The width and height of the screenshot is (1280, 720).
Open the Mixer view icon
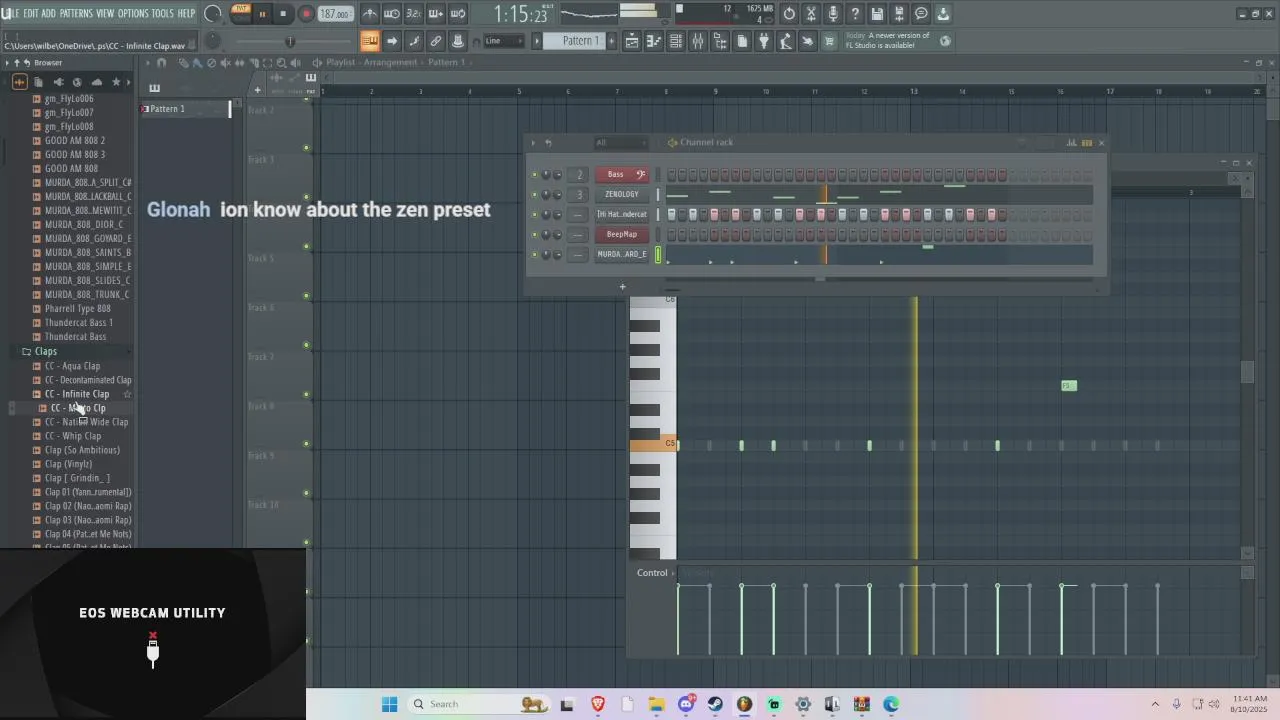click(698, 41)
